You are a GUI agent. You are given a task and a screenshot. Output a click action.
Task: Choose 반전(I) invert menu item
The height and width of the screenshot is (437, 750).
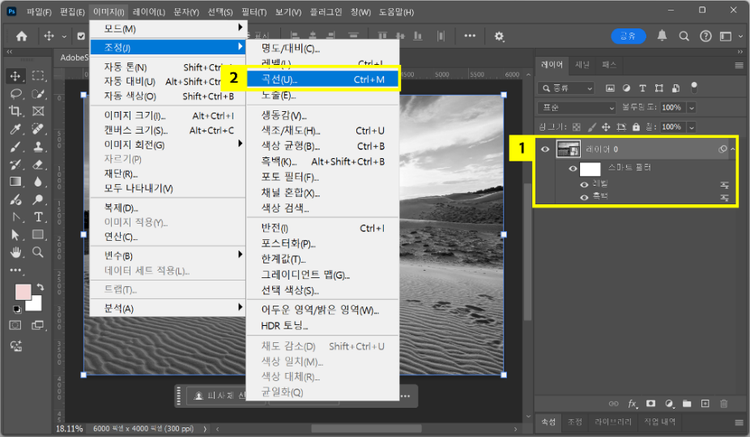(322, 228)
